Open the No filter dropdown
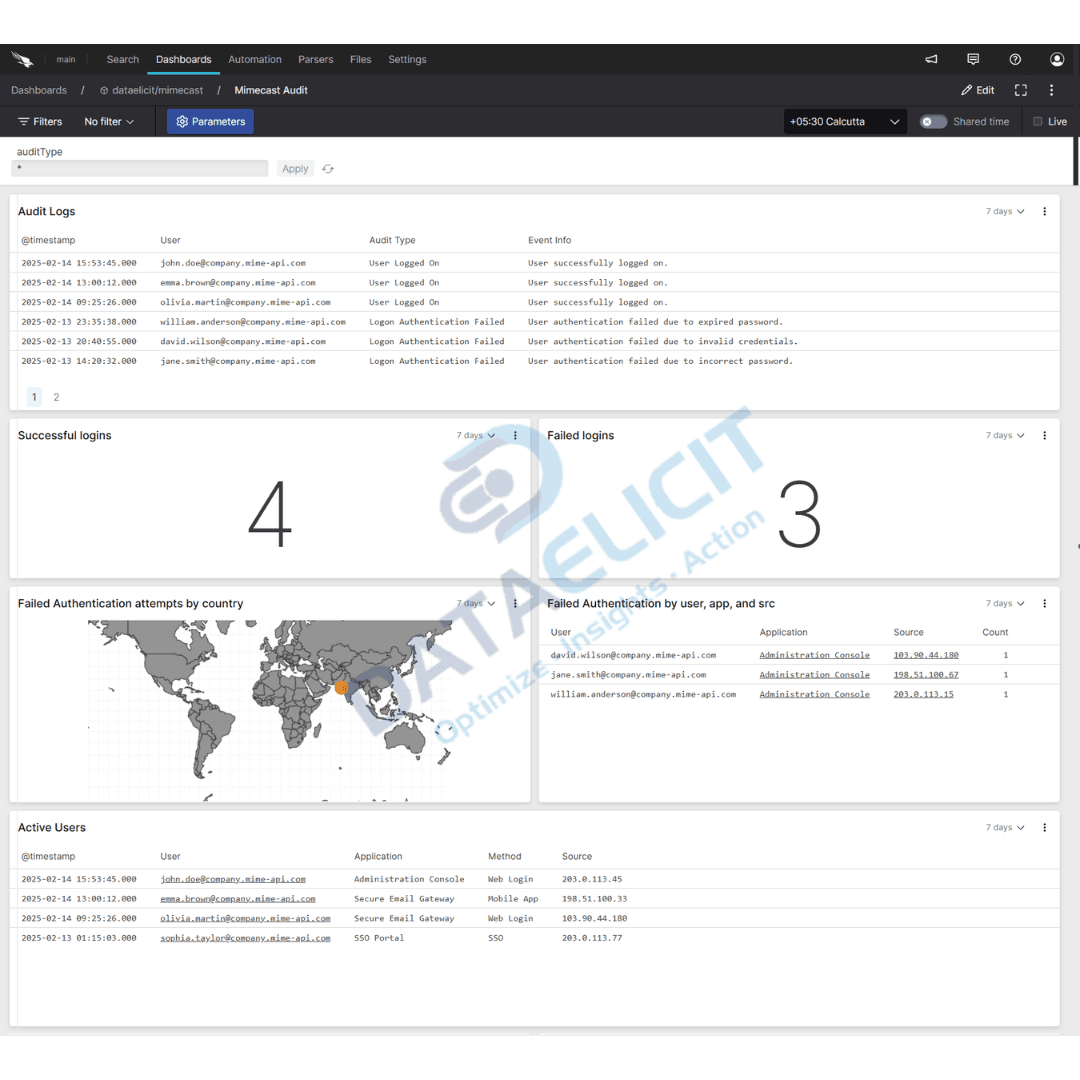 pos(109,121)
